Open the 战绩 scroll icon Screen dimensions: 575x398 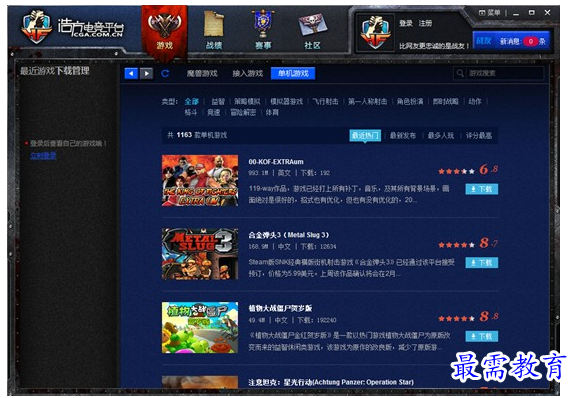(x=214, y=30)
